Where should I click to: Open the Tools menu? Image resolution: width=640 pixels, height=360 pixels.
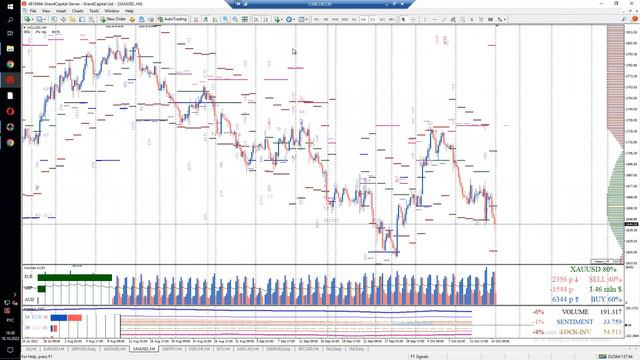pyautogui.click(x=94, y=11)
